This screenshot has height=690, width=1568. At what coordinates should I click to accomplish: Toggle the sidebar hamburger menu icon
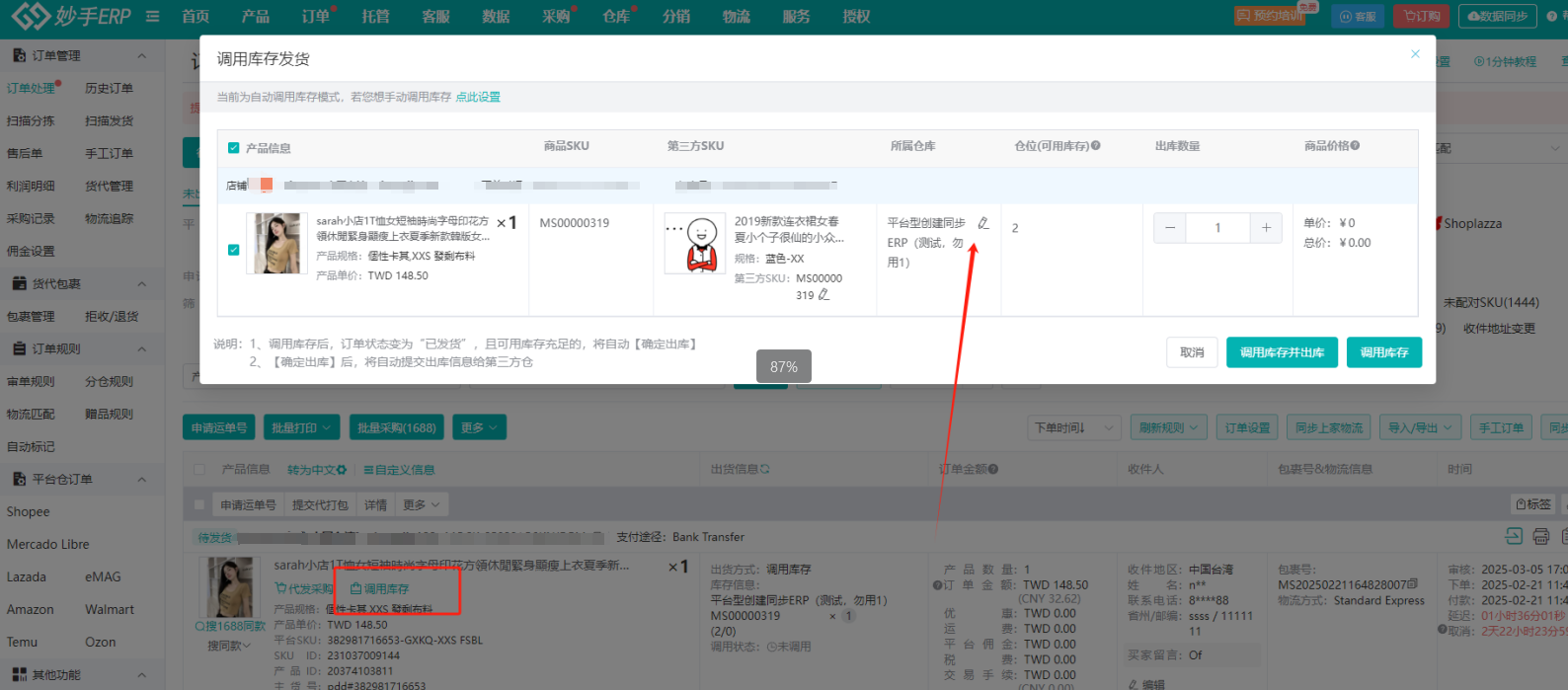[153, 17]
